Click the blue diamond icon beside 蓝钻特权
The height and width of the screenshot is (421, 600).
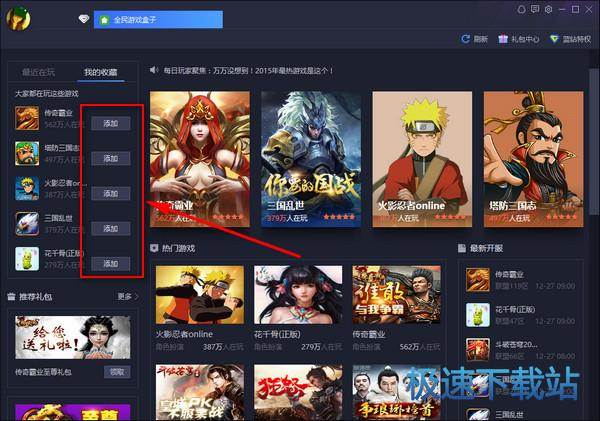[x=554, y=39]
